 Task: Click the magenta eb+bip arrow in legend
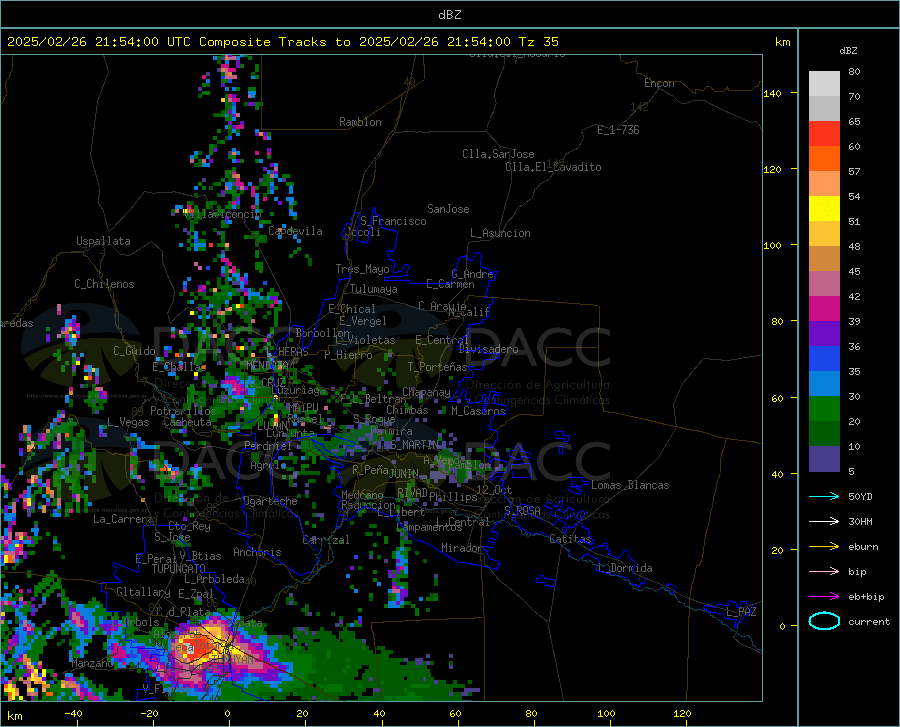click(x=824, y=596)
